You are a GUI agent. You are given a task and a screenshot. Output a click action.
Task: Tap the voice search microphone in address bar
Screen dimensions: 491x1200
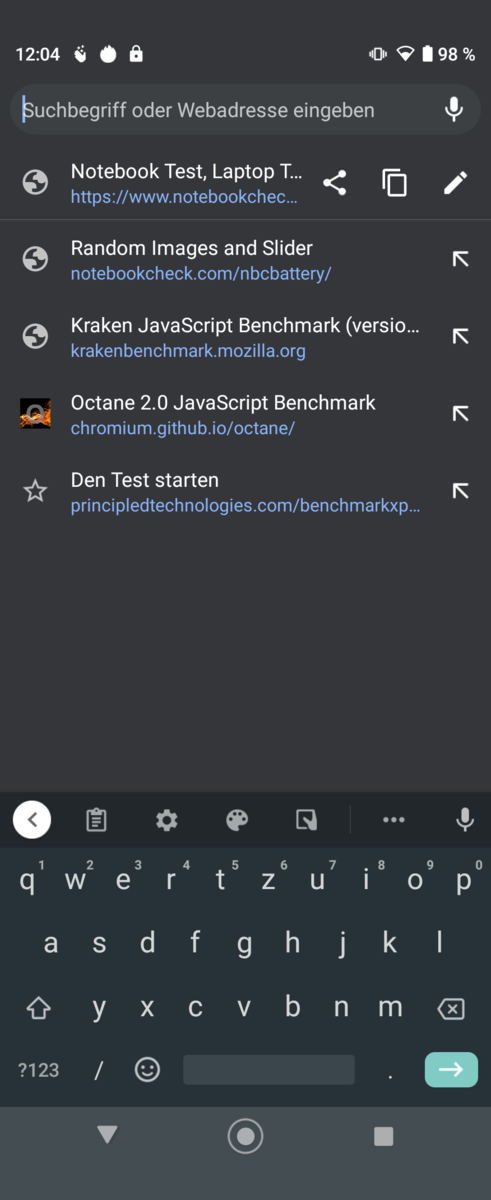point(454,110)
